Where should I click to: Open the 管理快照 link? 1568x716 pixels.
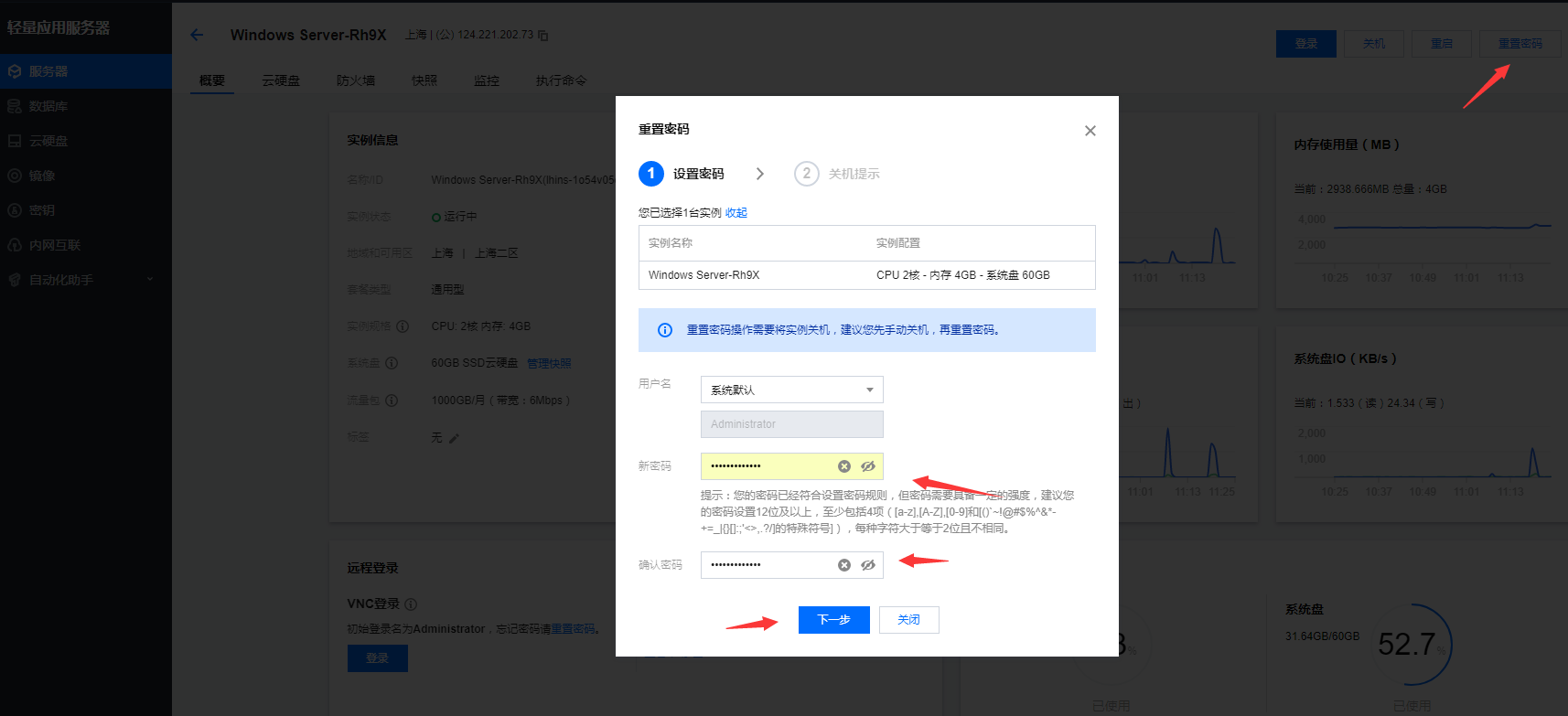coord(549,363)
